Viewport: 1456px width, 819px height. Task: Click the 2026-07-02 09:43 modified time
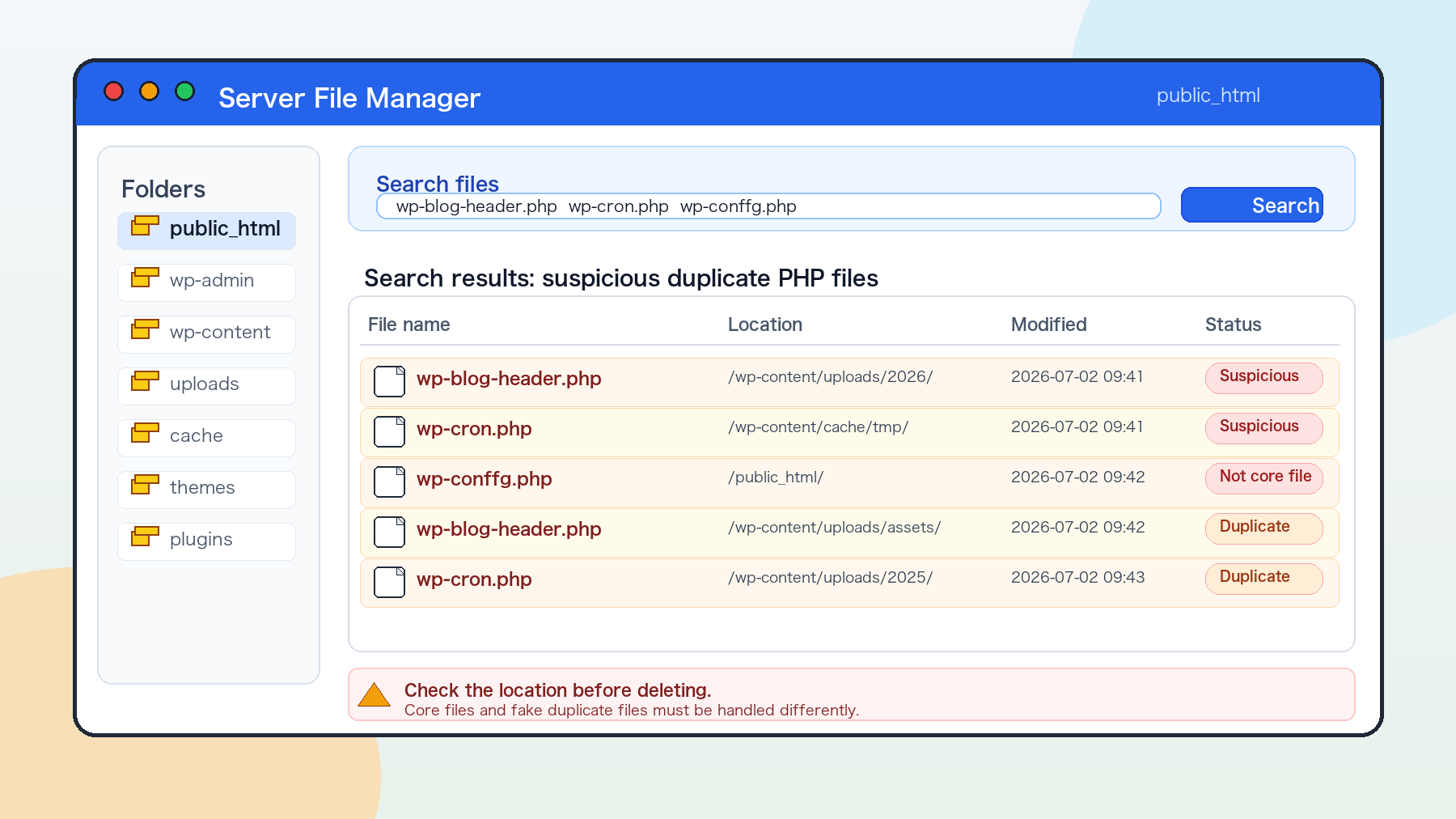coord(1077,578)
